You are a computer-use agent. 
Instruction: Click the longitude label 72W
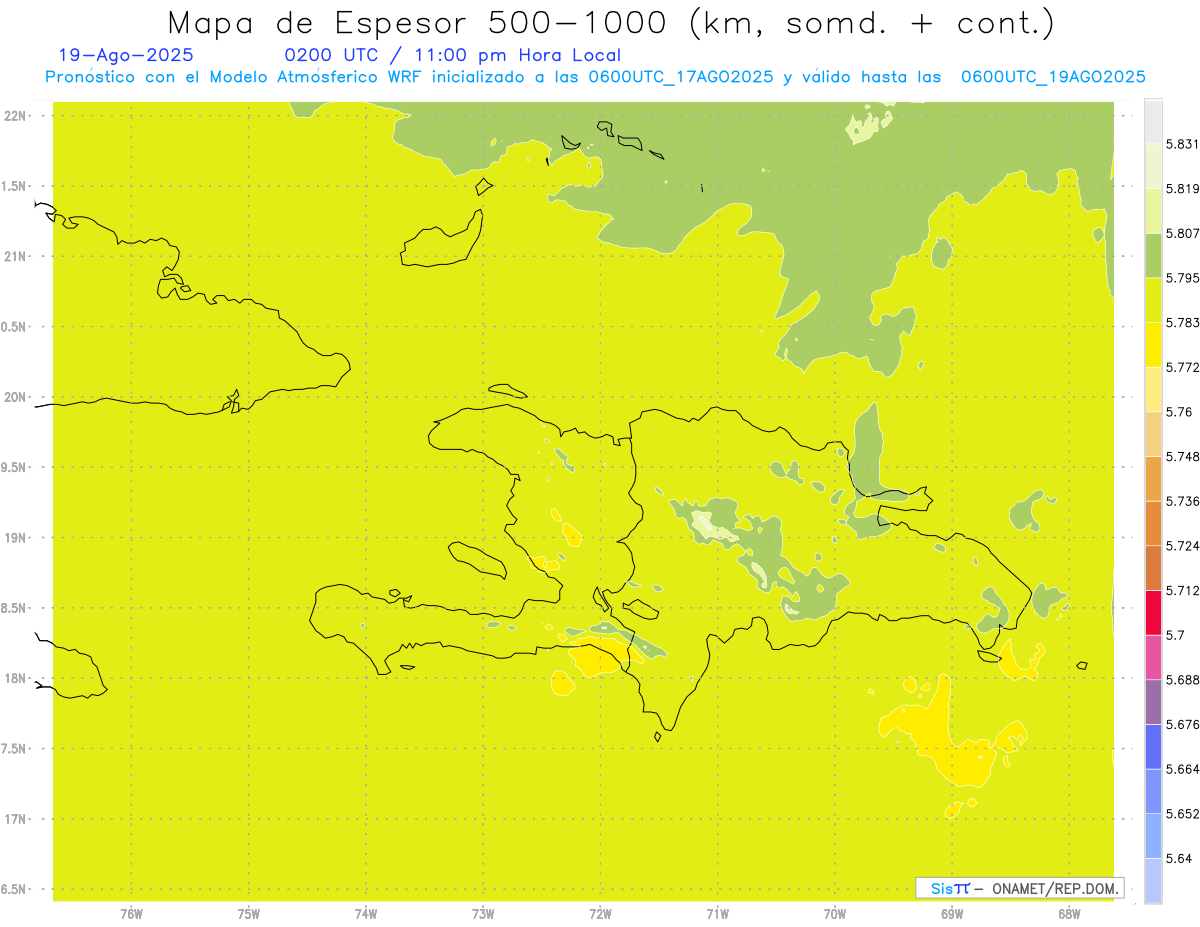pyautogui.click(x=600, y=914)
